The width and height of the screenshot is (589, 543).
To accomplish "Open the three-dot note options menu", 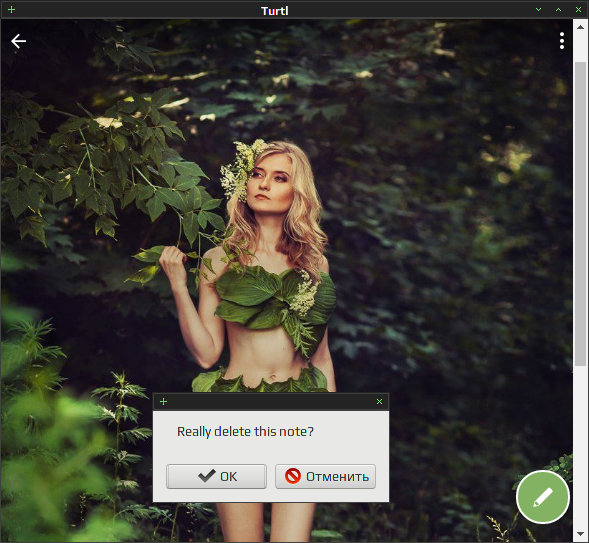I will point(562,41).
